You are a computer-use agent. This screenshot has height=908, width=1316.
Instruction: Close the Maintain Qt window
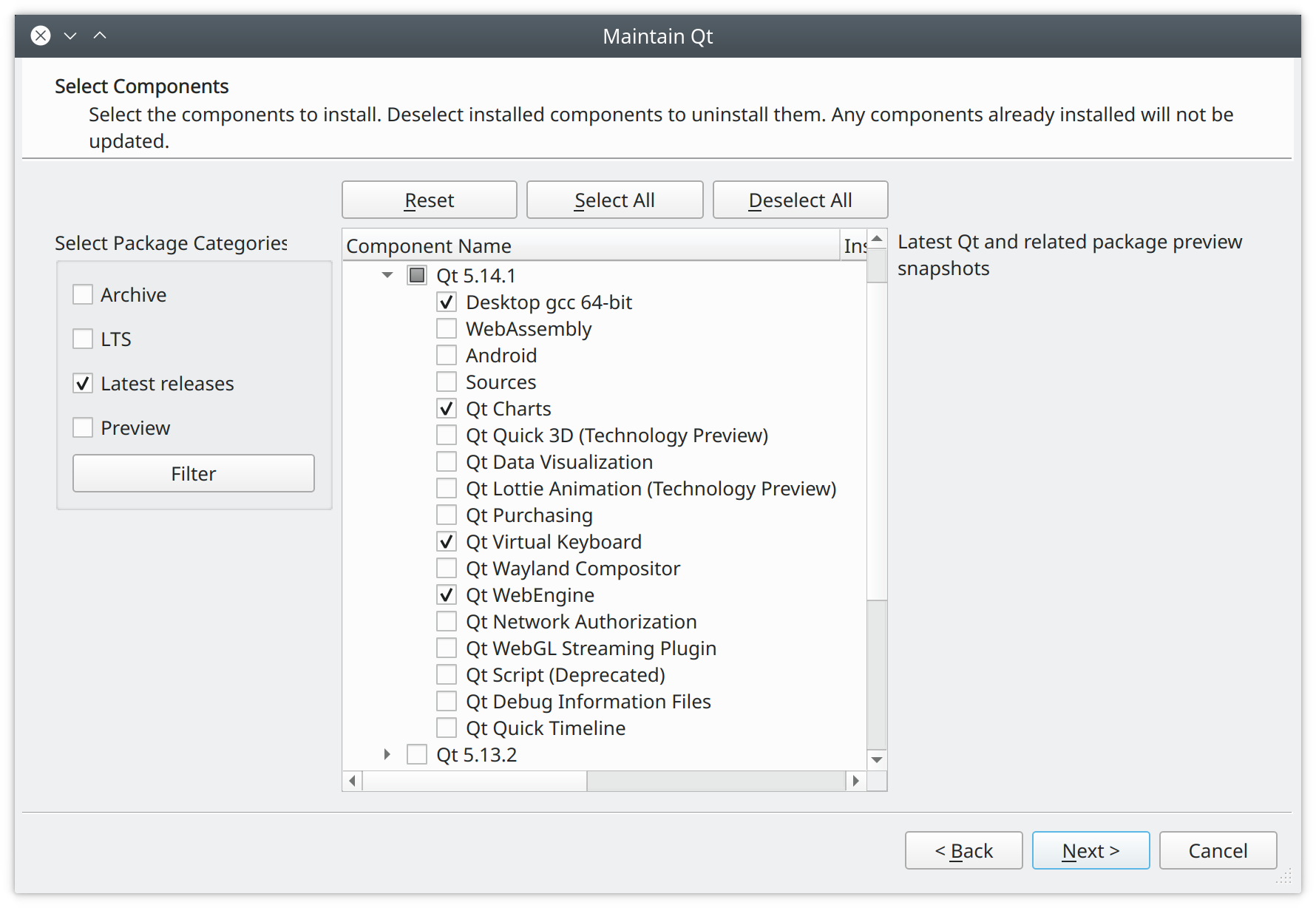[x=41, y=35]
